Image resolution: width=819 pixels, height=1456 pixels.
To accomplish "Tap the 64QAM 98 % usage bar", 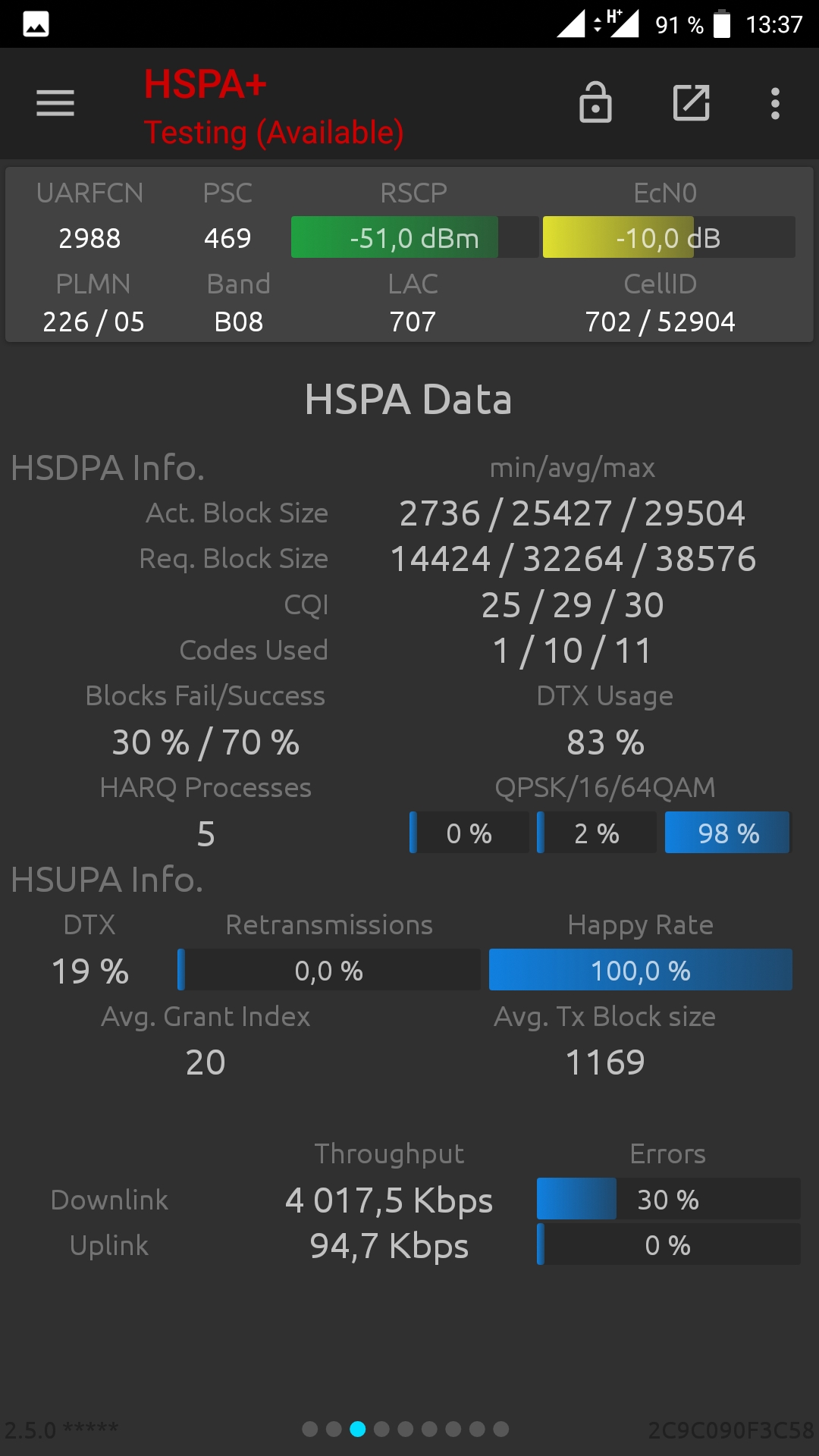I will [x=728, y=833].
